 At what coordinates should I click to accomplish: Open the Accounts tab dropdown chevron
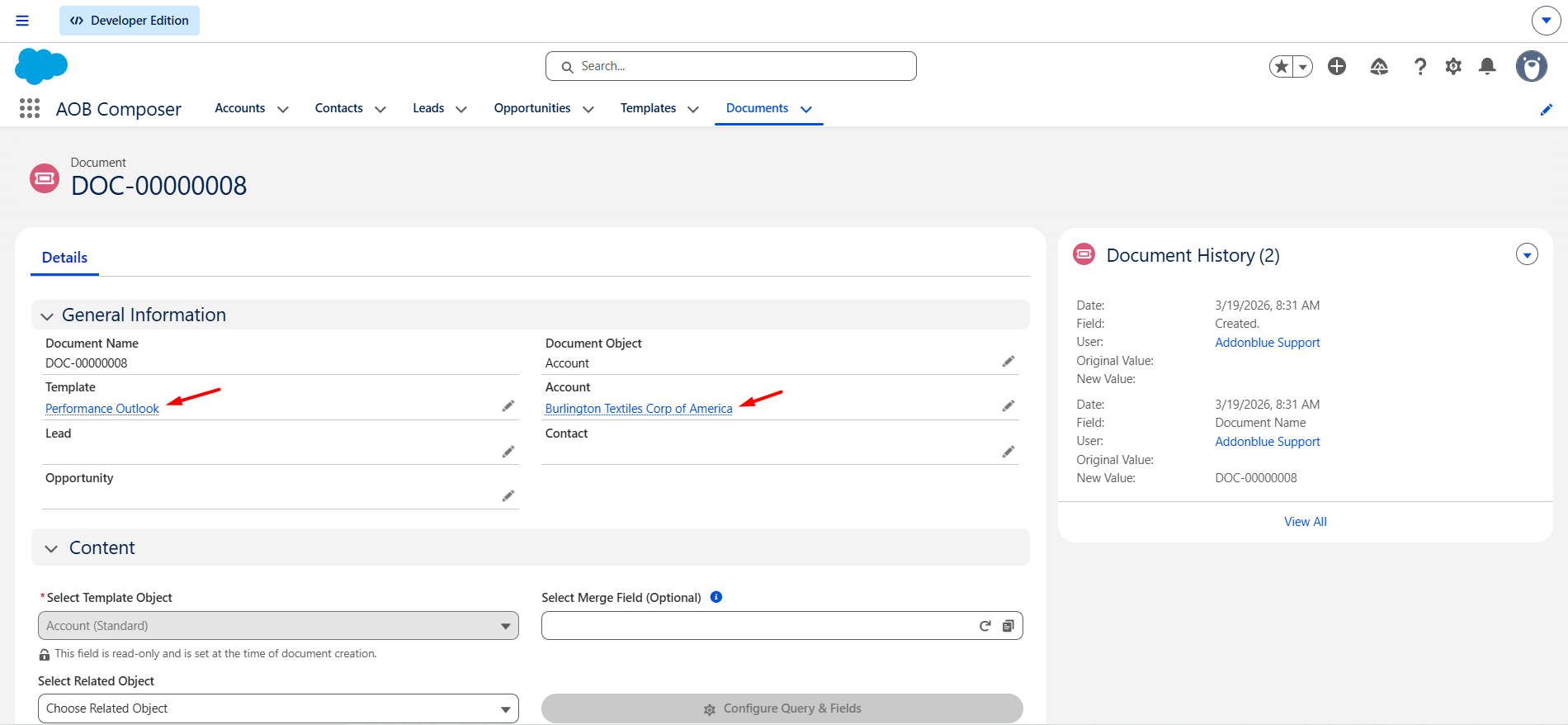[x=283, y=109]
